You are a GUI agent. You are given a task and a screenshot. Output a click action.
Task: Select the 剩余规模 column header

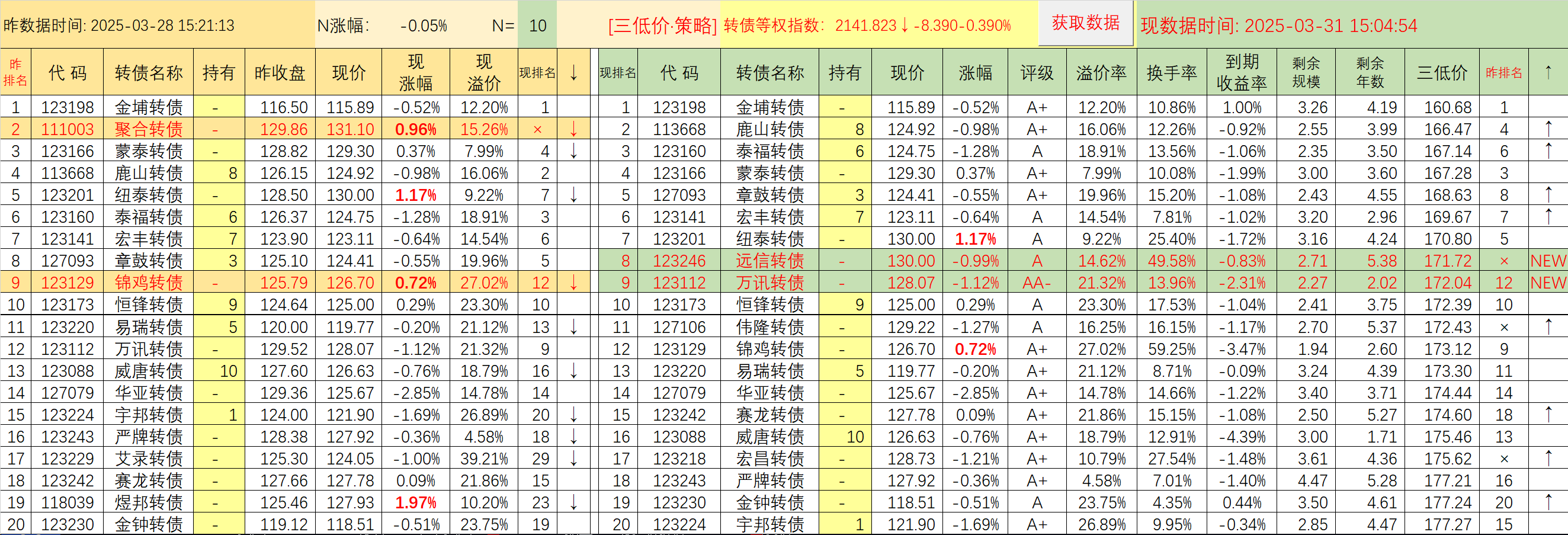point(1306,72)
